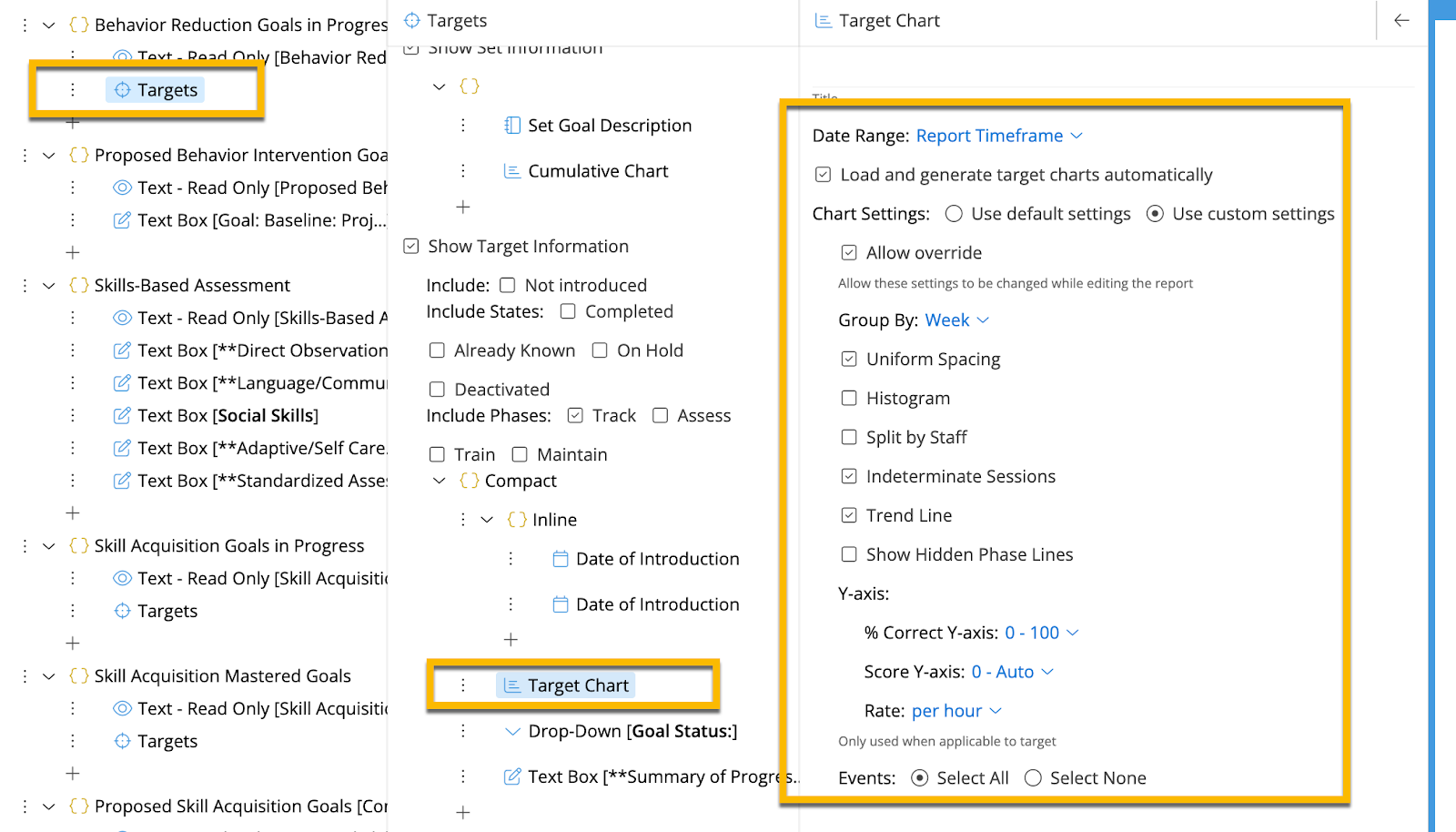This screenshot has width=1456, height=832.
Task: Click the Targets panel title at top
Action: click(456, 20)
